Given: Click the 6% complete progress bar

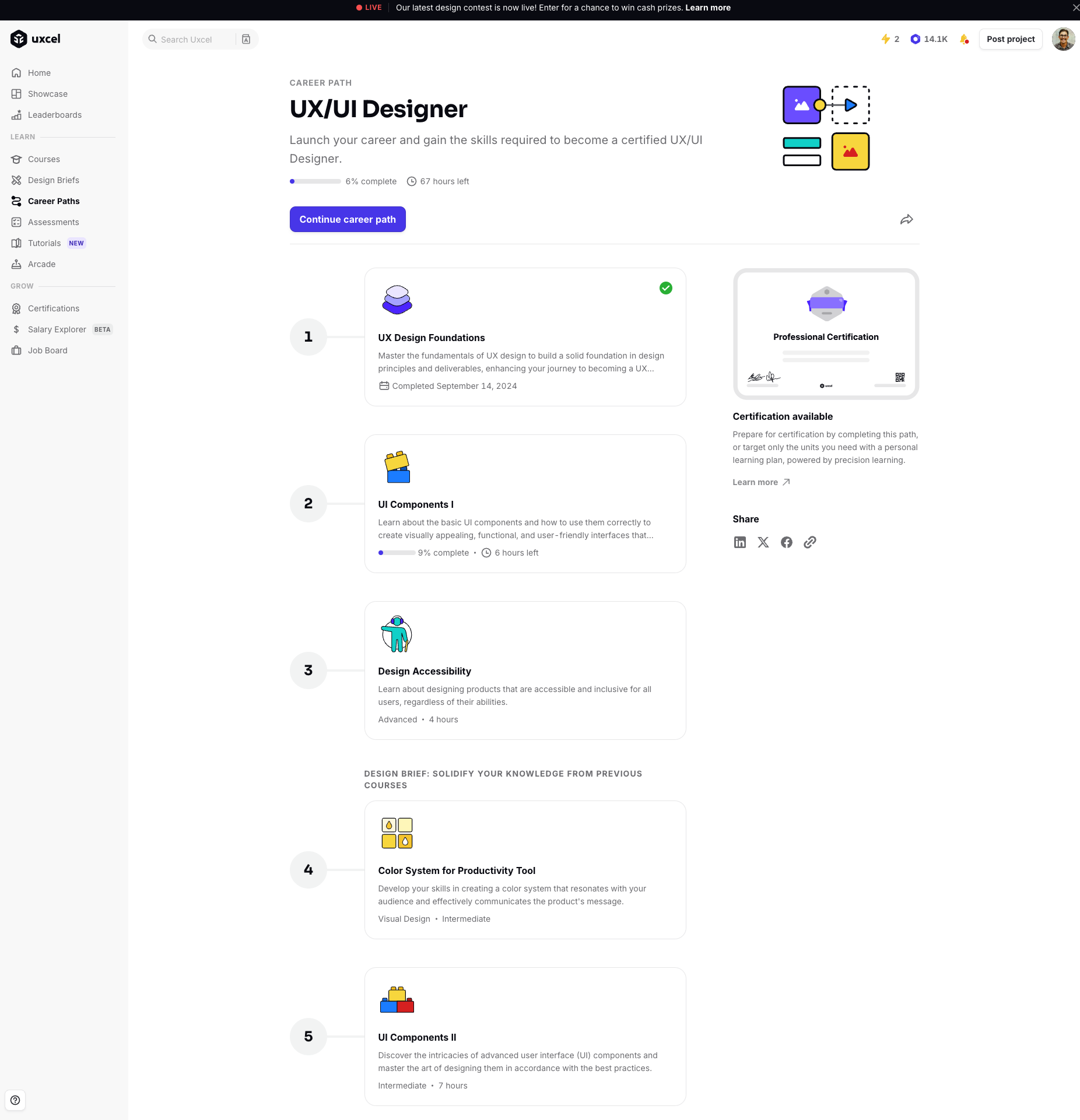Looking at the screenshot, I should [315, 181].
